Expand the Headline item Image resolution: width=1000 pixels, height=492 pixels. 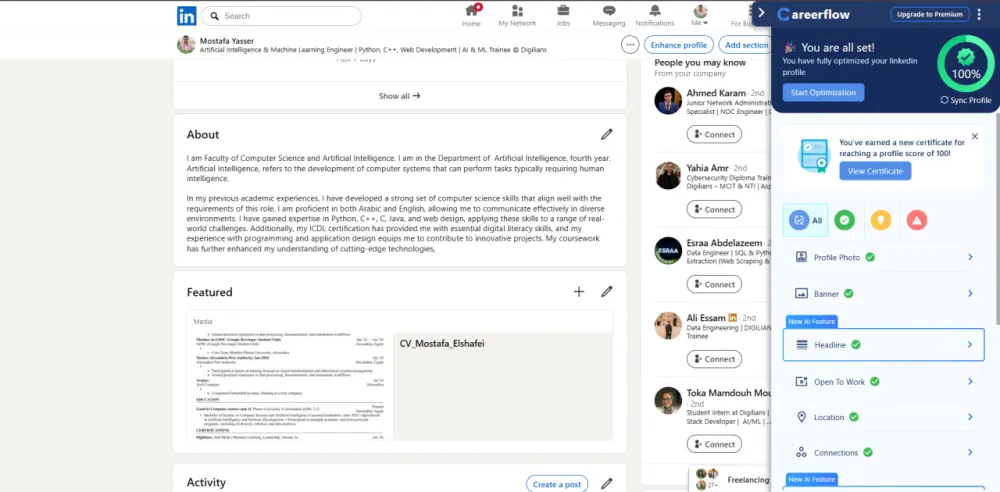pos(883,345)
